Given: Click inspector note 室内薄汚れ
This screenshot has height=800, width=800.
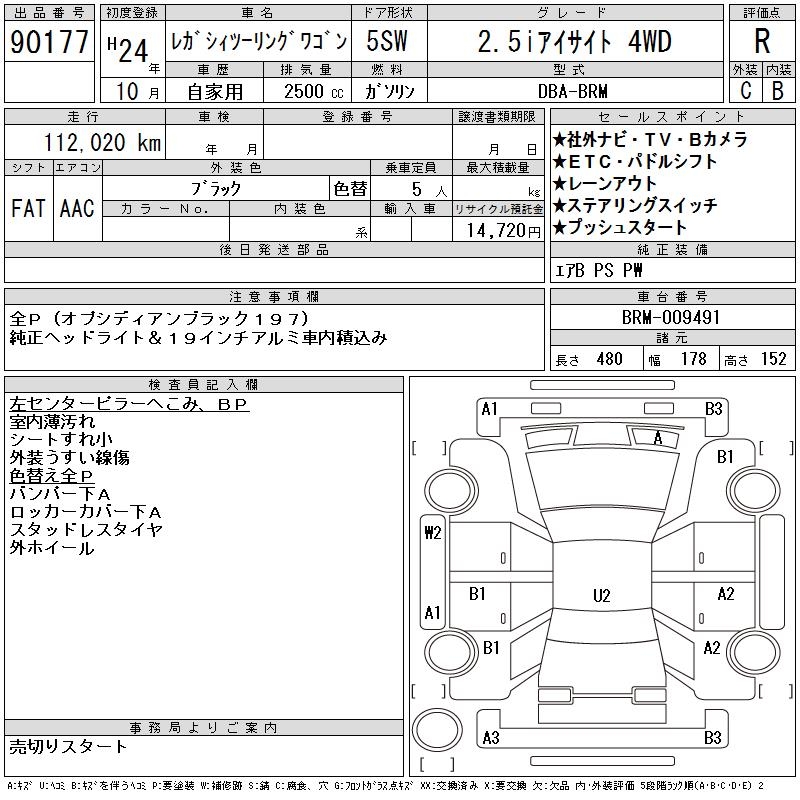Looking at the screenshot, I should coord(52,422).
